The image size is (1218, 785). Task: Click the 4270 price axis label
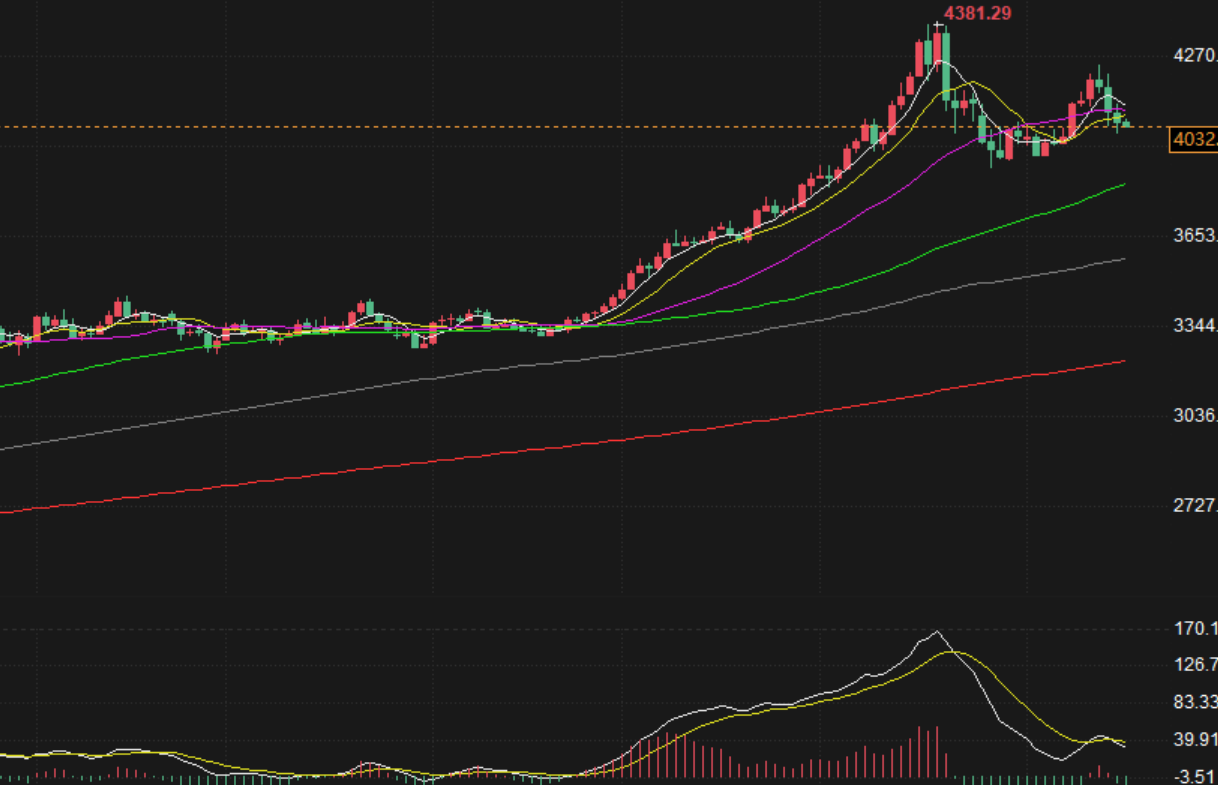pyautogui.click(x=1196, y=57)
